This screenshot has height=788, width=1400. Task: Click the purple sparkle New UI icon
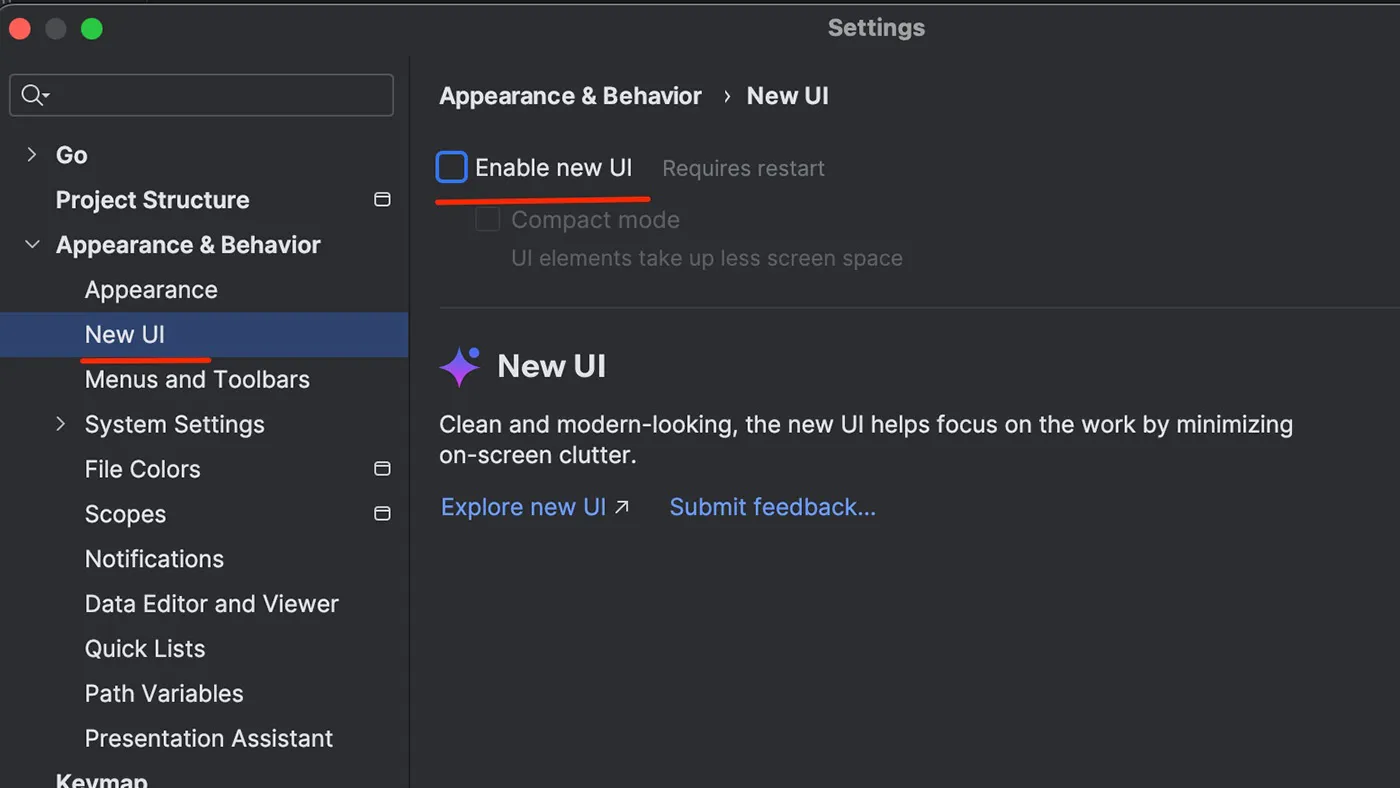460,367
